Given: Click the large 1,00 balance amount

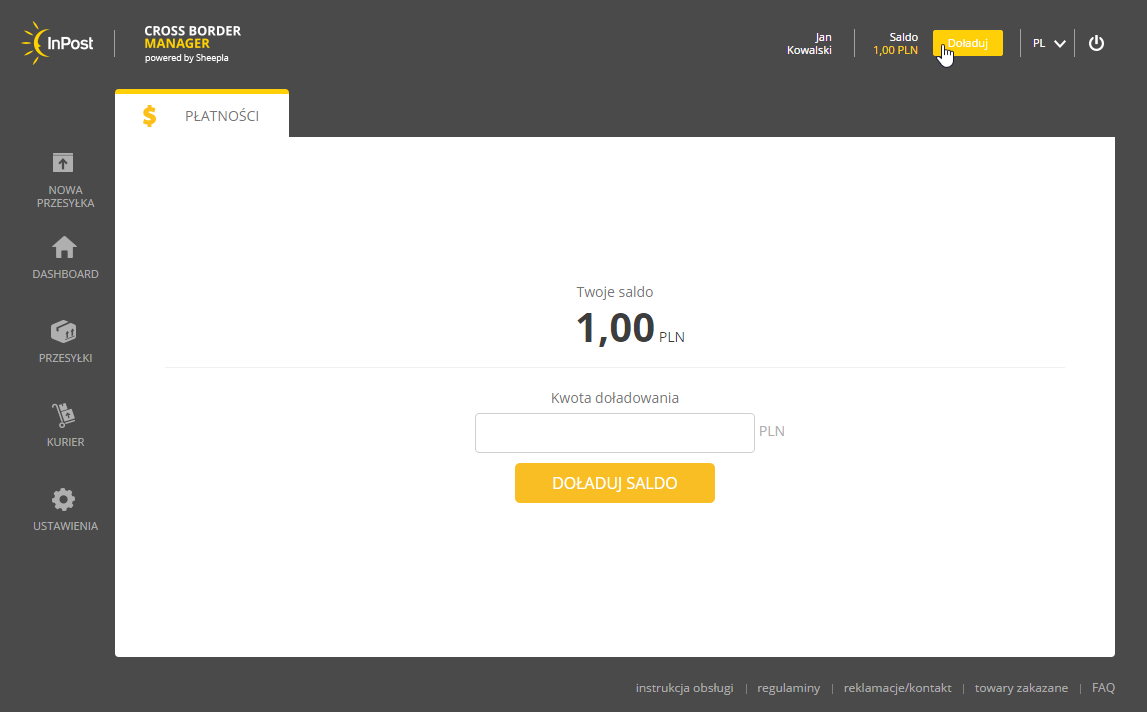Looking at the screenshot, I should (x=615, y=328).
